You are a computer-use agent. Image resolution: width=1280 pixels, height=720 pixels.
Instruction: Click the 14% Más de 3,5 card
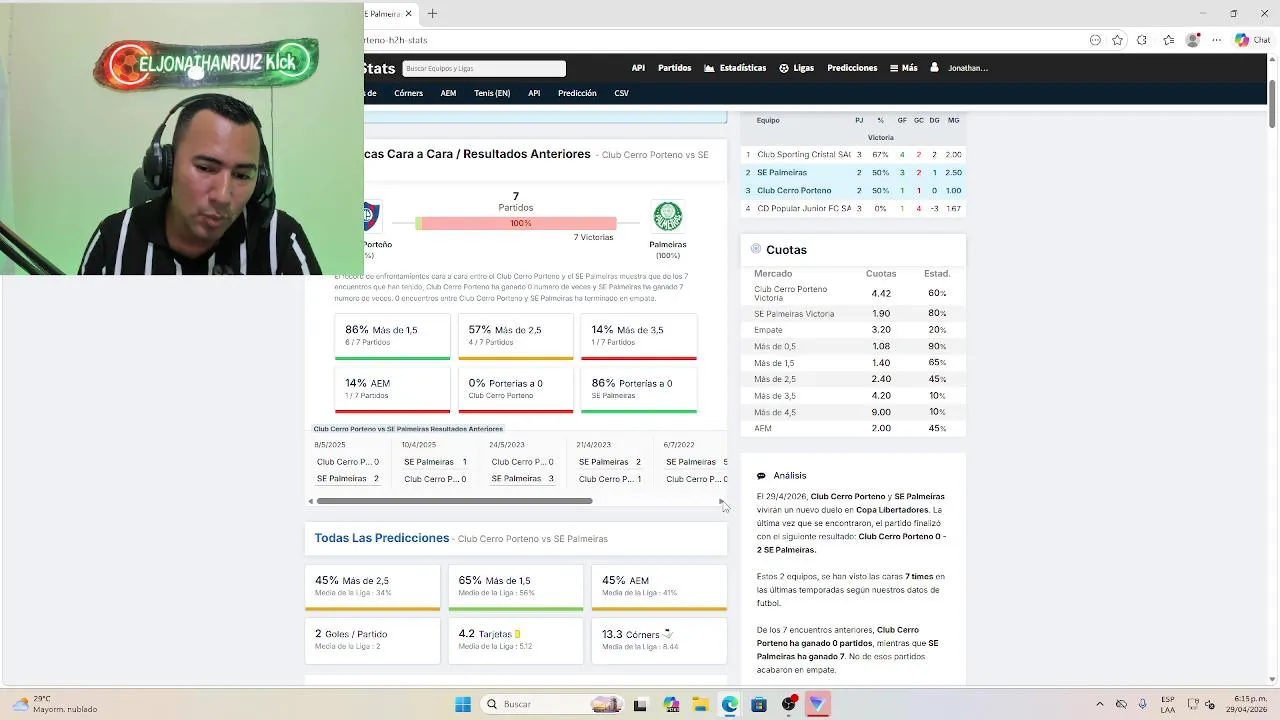click(639, 337)
